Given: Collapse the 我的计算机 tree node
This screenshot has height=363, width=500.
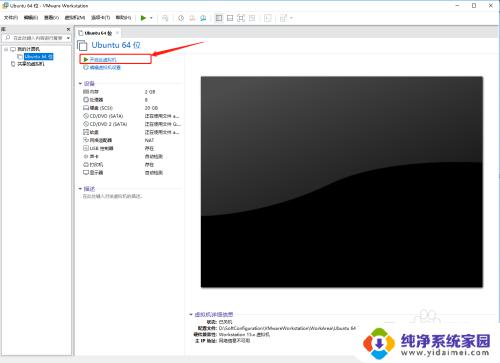Looking at the screenshot, I should 6,49.
